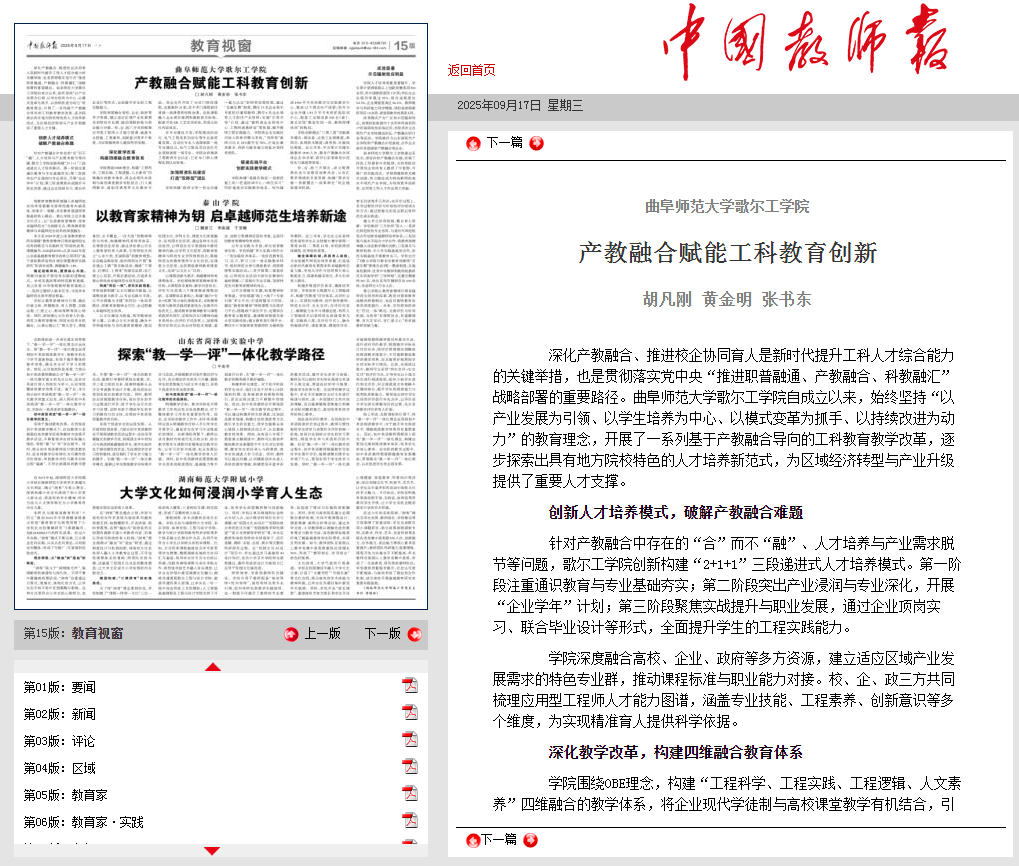The height and width of the screenshot is (866, 1019).
Task: Click the red right-arrow icon above the article
Action: coord(536,143)
